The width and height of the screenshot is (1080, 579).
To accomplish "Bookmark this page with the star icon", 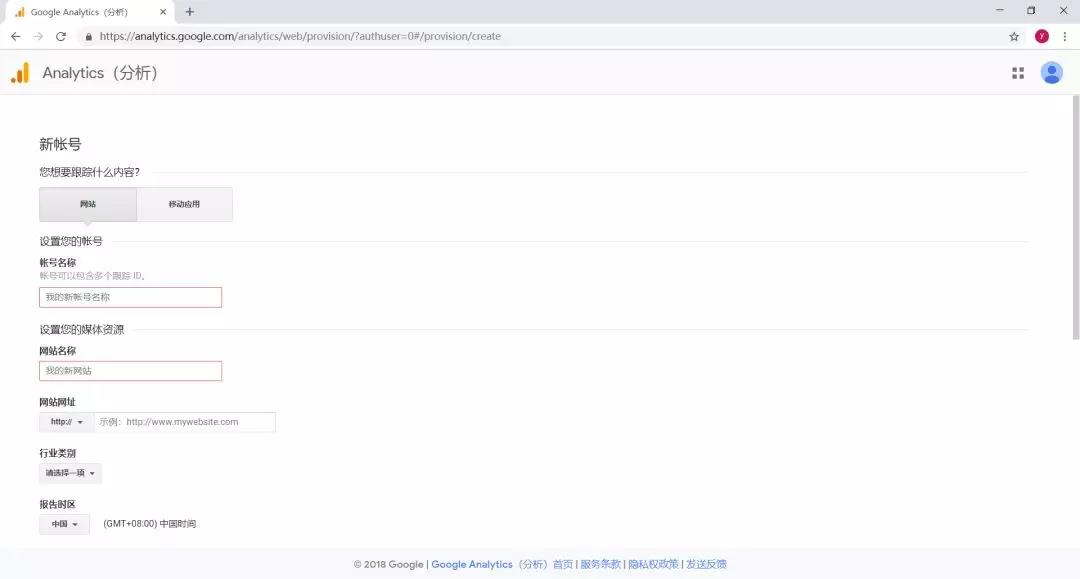I will click(x=1013, y=35).
